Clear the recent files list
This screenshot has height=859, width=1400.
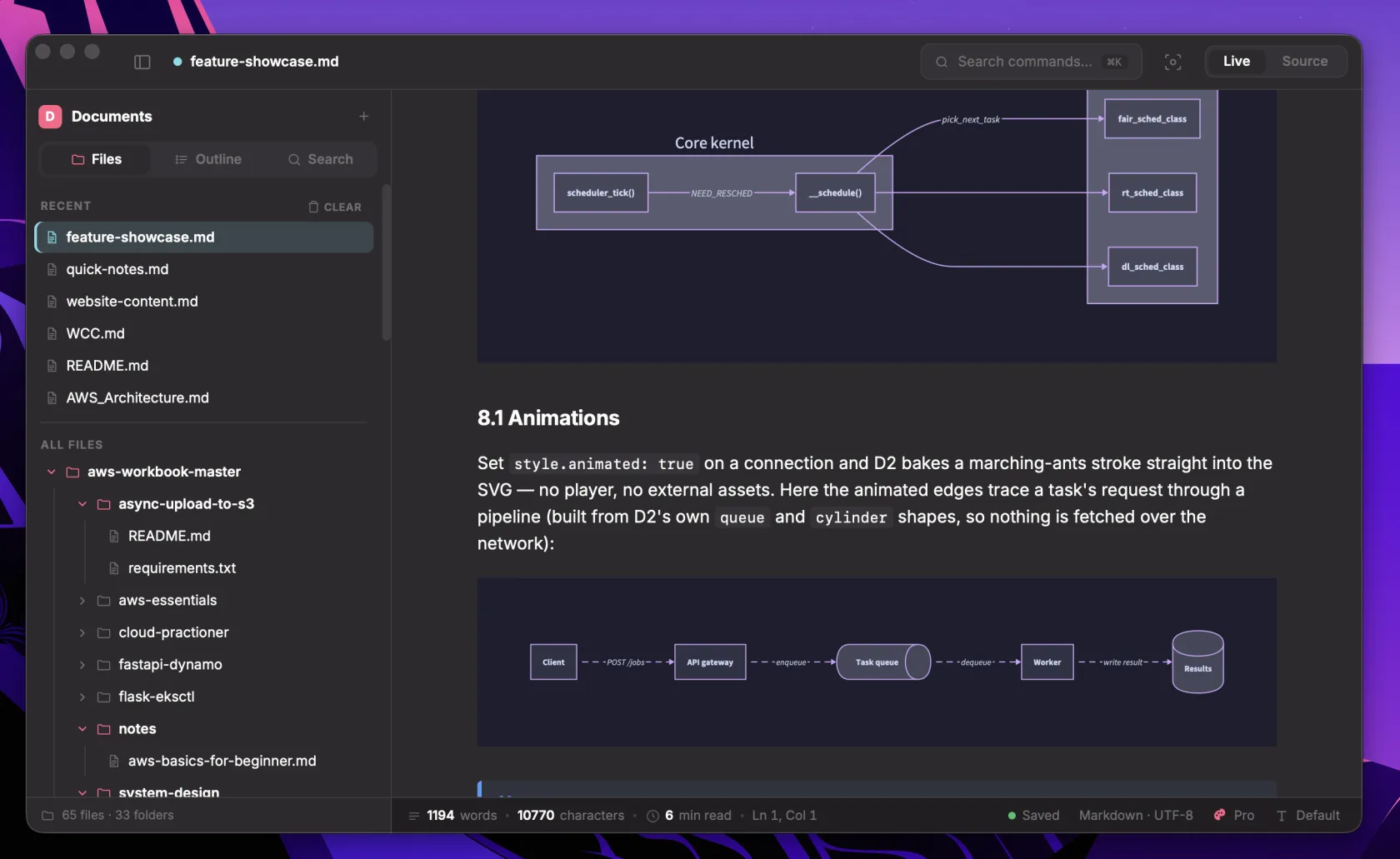335,207
